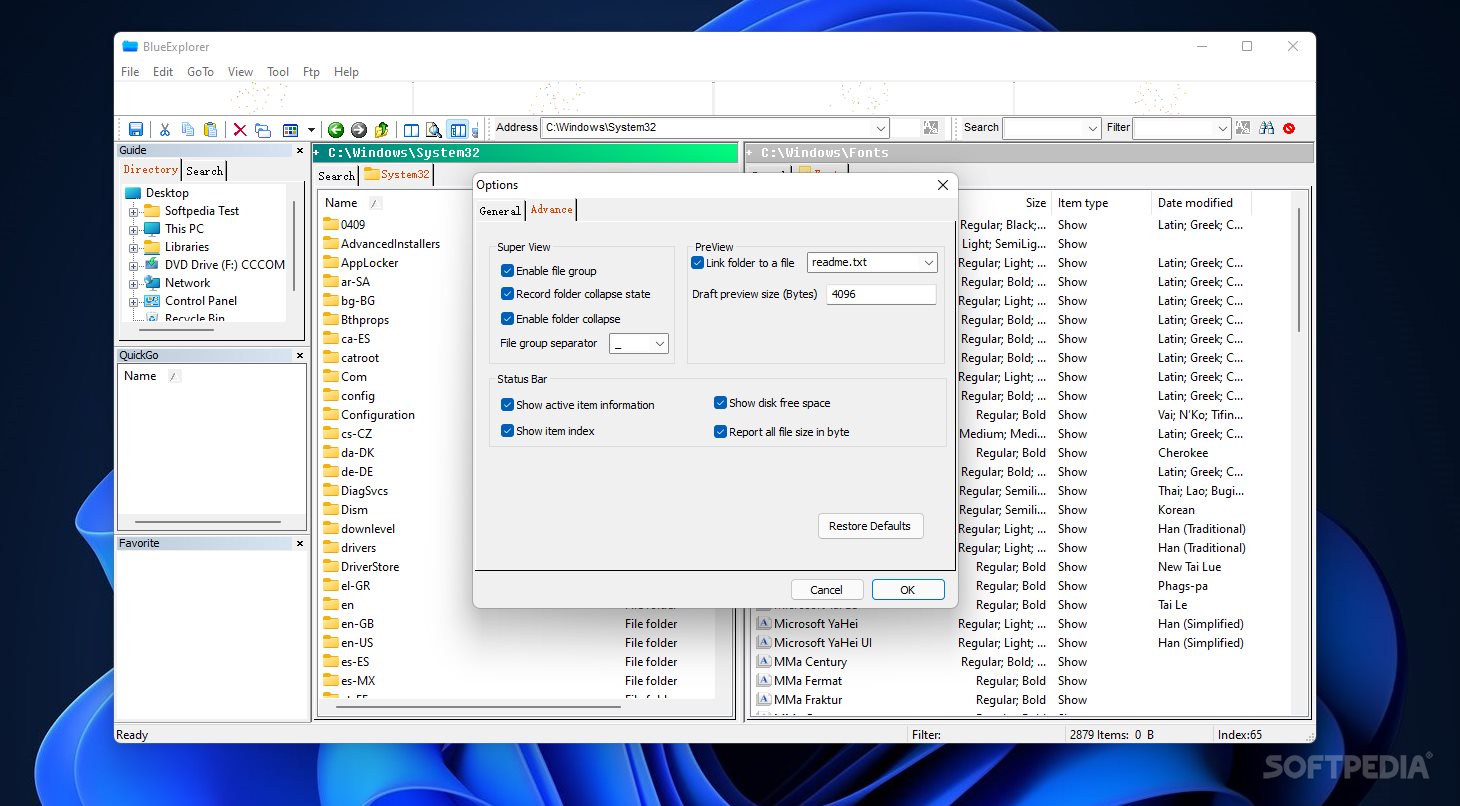Uncheck Link folder to a file

coord(698,263)
